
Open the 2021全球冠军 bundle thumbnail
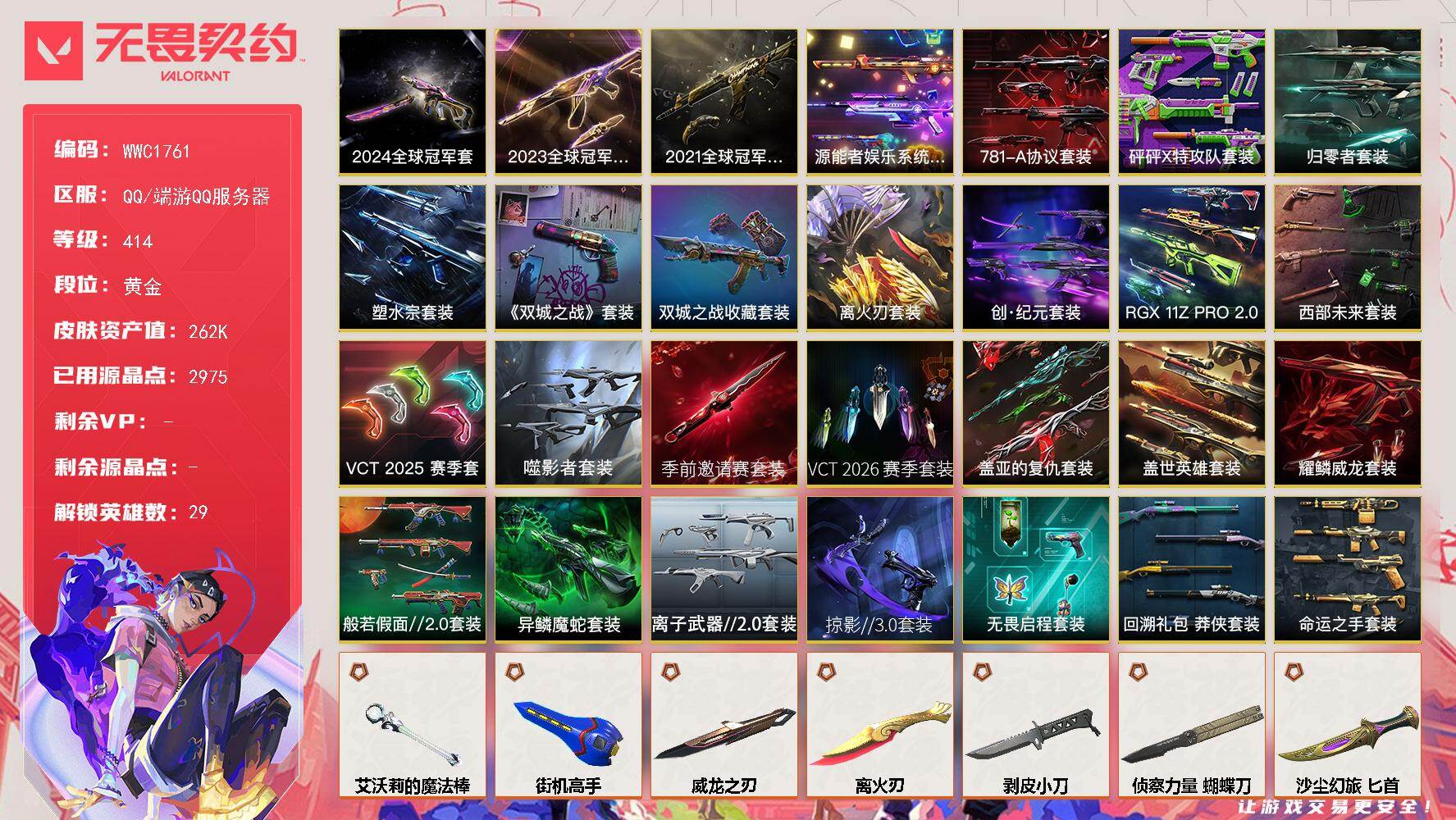tap(724, 102)
